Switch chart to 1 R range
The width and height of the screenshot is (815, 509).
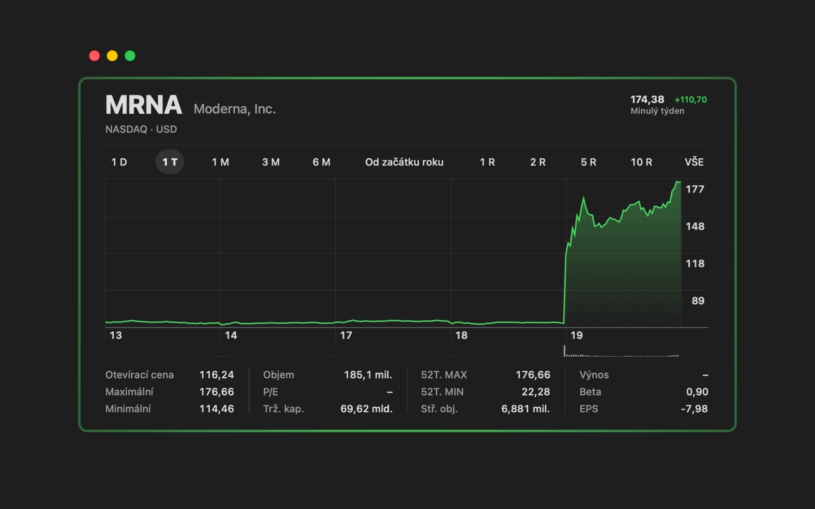point(487,162)
